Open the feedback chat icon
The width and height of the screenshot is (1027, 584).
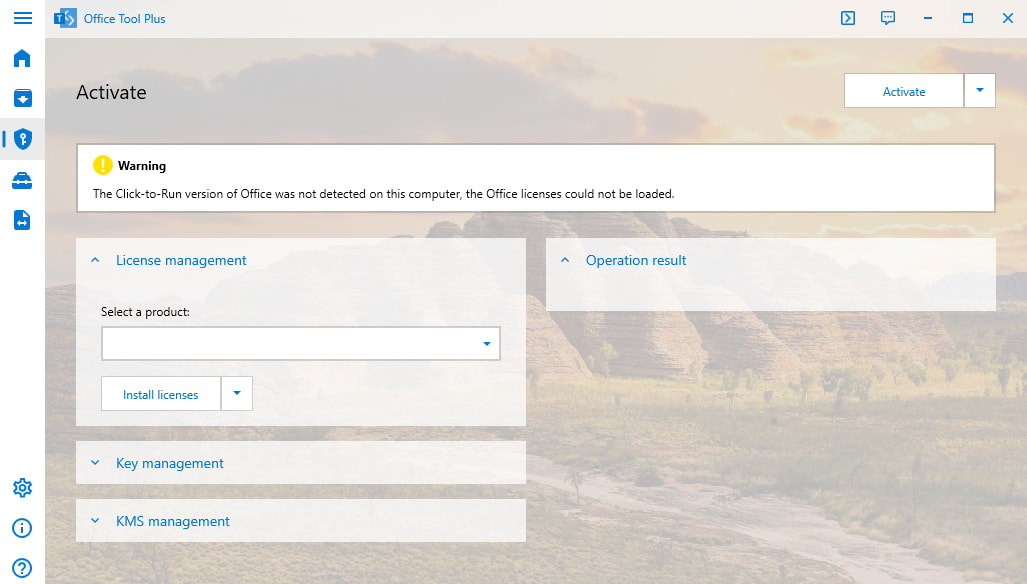click(888, 18)
